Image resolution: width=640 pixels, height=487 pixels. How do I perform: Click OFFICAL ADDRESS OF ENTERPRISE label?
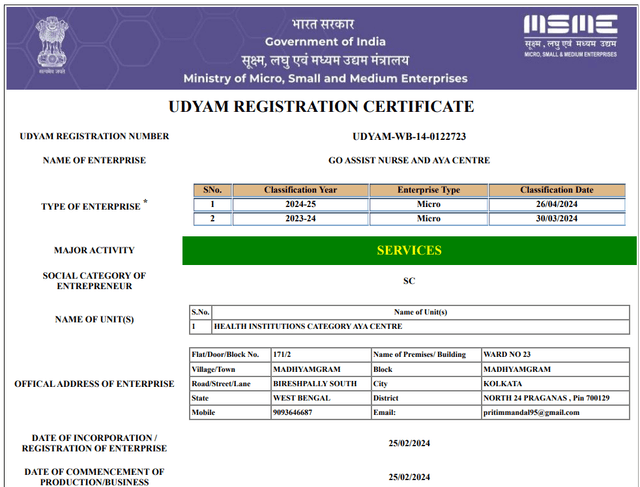coord(94,384)
